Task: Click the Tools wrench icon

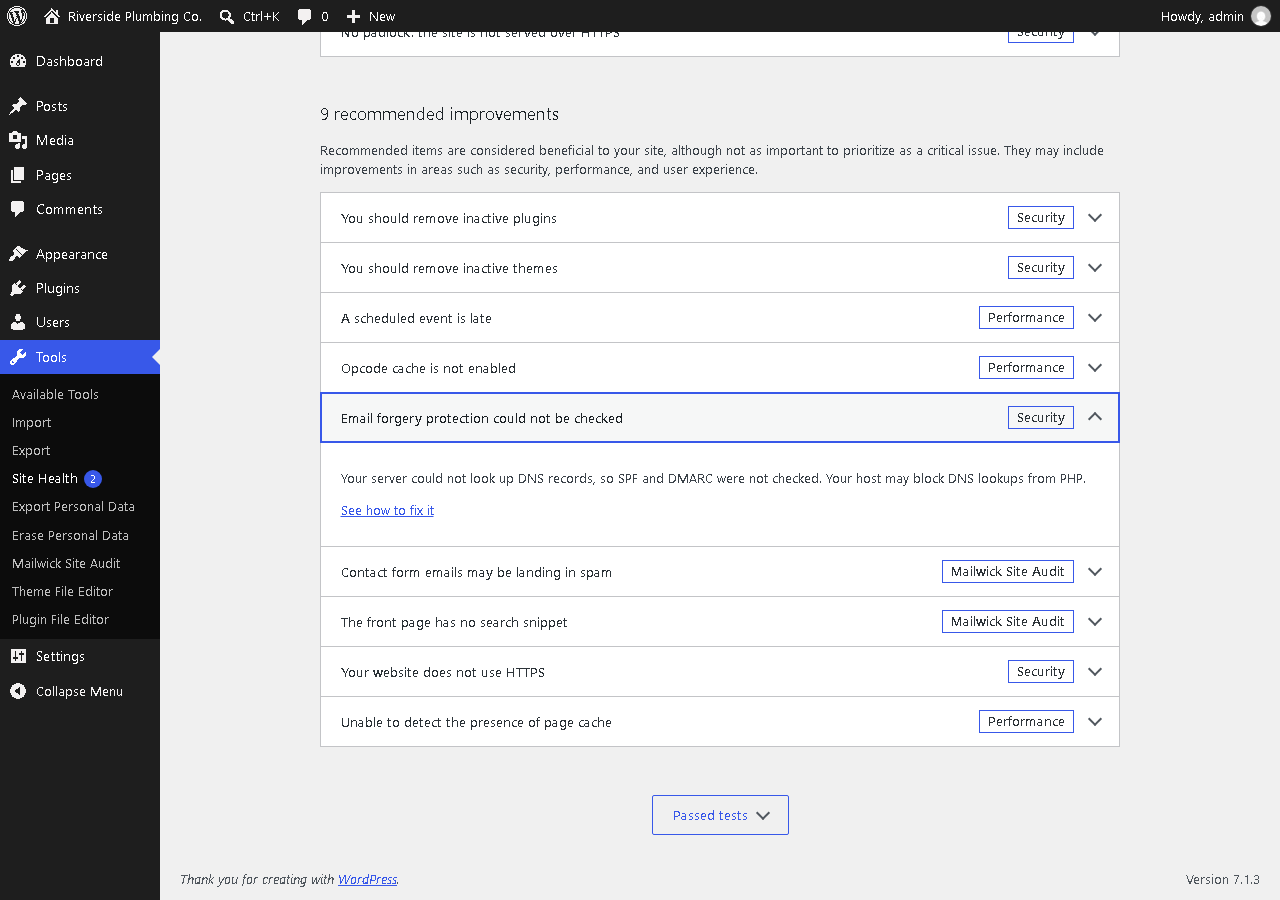Action: pos(18,357)
